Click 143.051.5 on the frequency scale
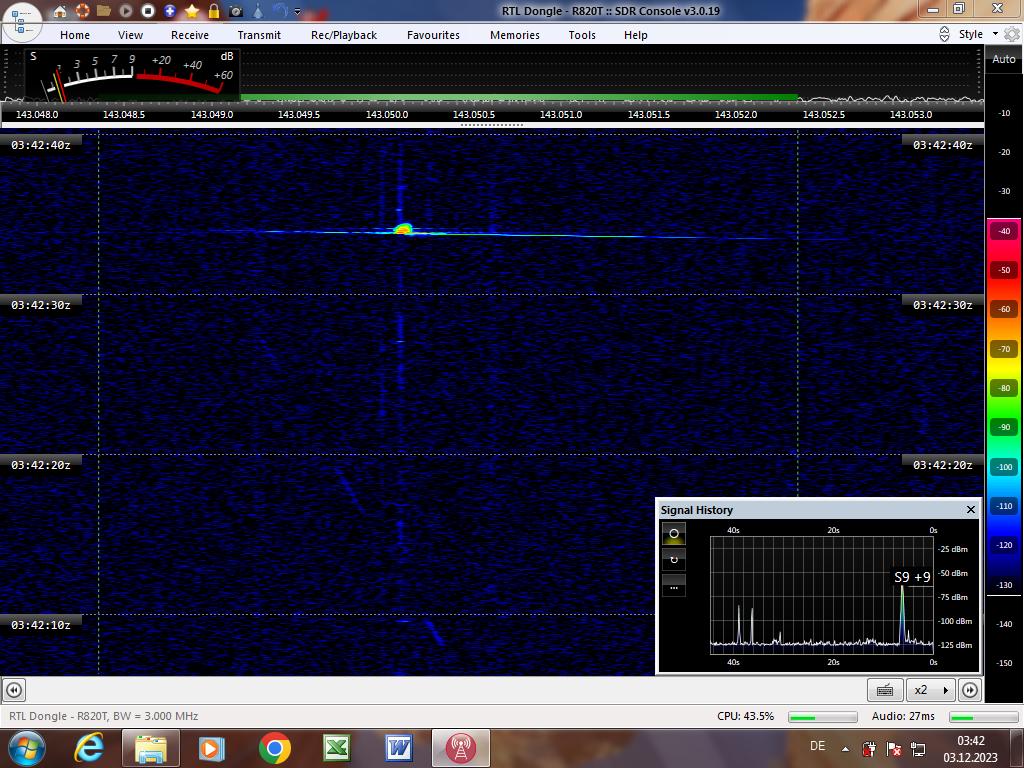The image size is (1024, 768). click(648, 114)
